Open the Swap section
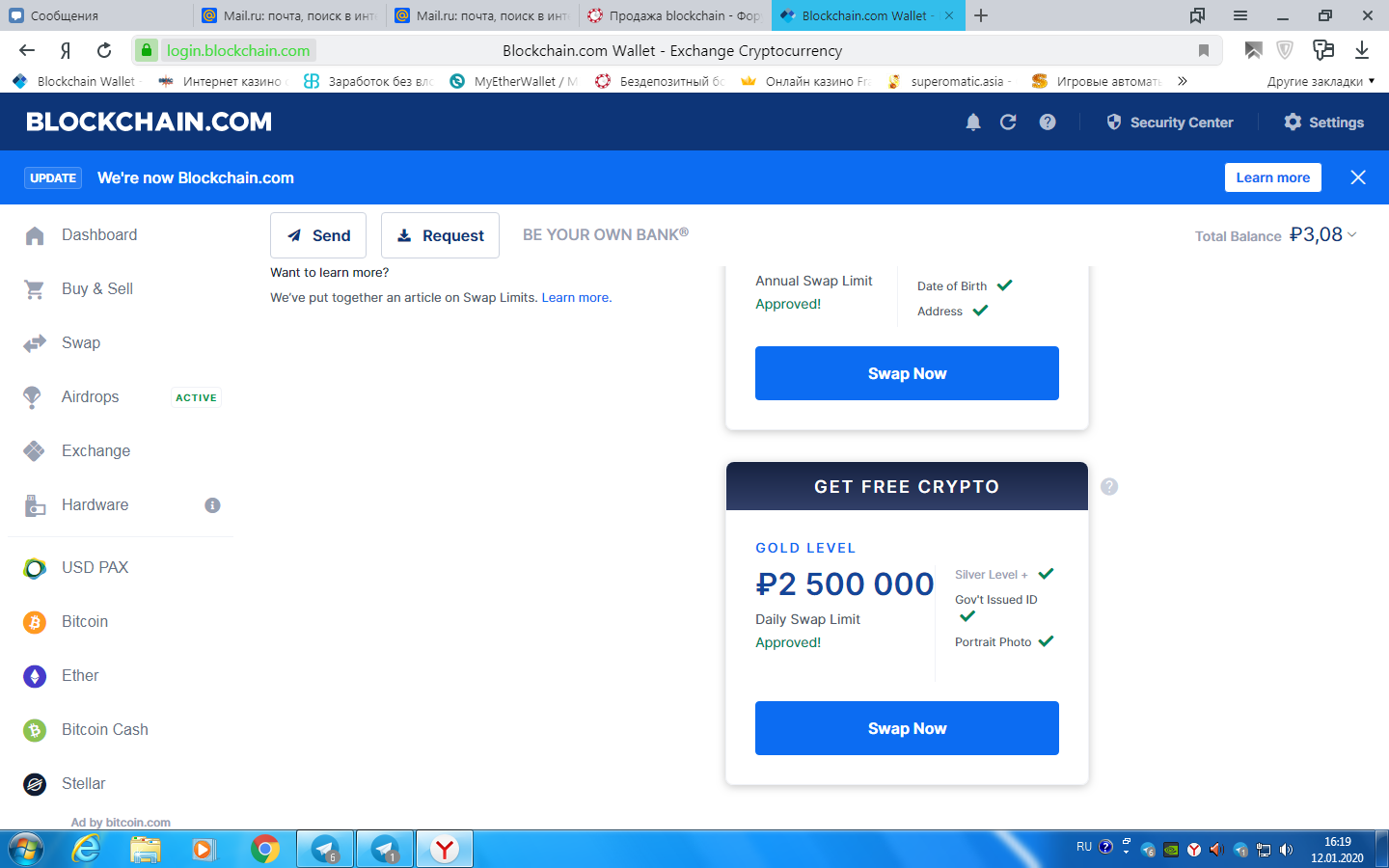The width and height of the screenshot is (1389, 868). pos(81,342)
